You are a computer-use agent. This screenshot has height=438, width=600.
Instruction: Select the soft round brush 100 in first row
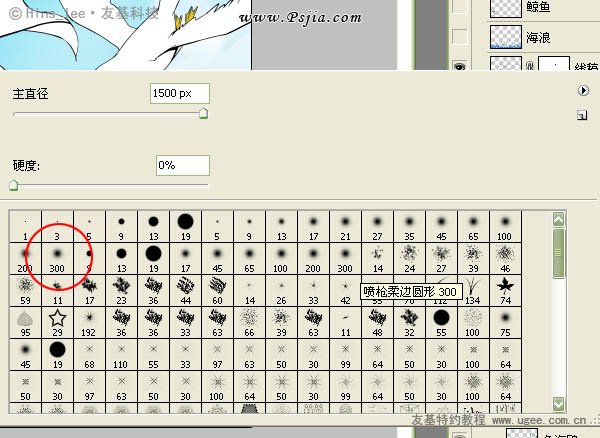[x=505, y=226]
